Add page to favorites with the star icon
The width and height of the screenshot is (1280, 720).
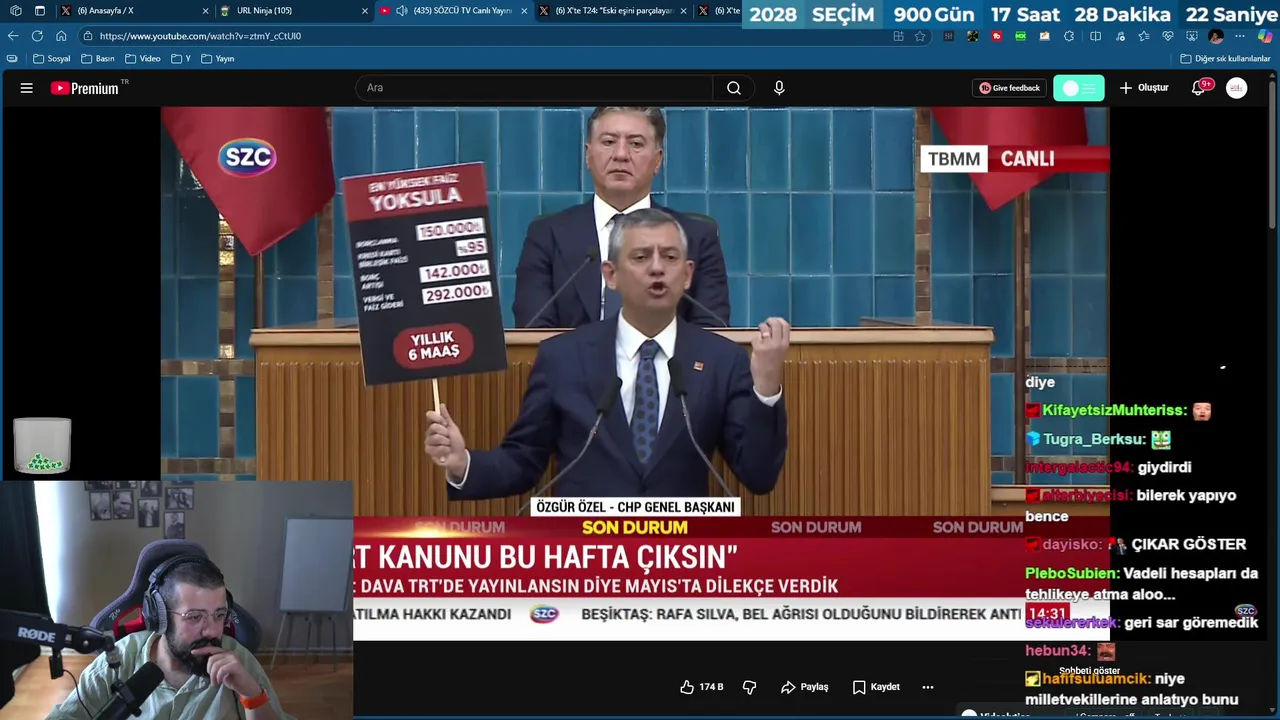point(920,36)
